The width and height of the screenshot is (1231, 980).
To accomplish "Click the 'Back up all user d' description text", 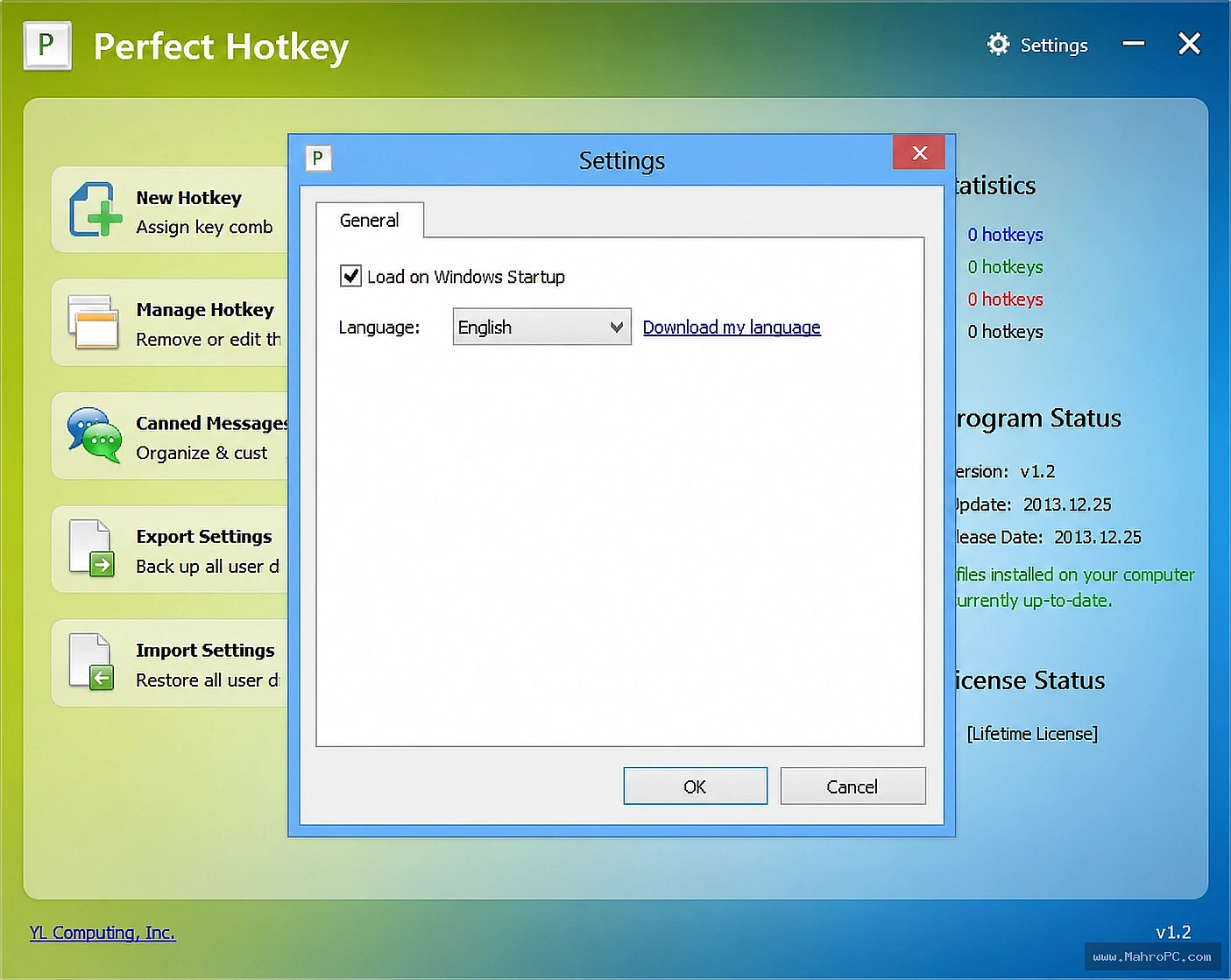I will tap(208, 567).
